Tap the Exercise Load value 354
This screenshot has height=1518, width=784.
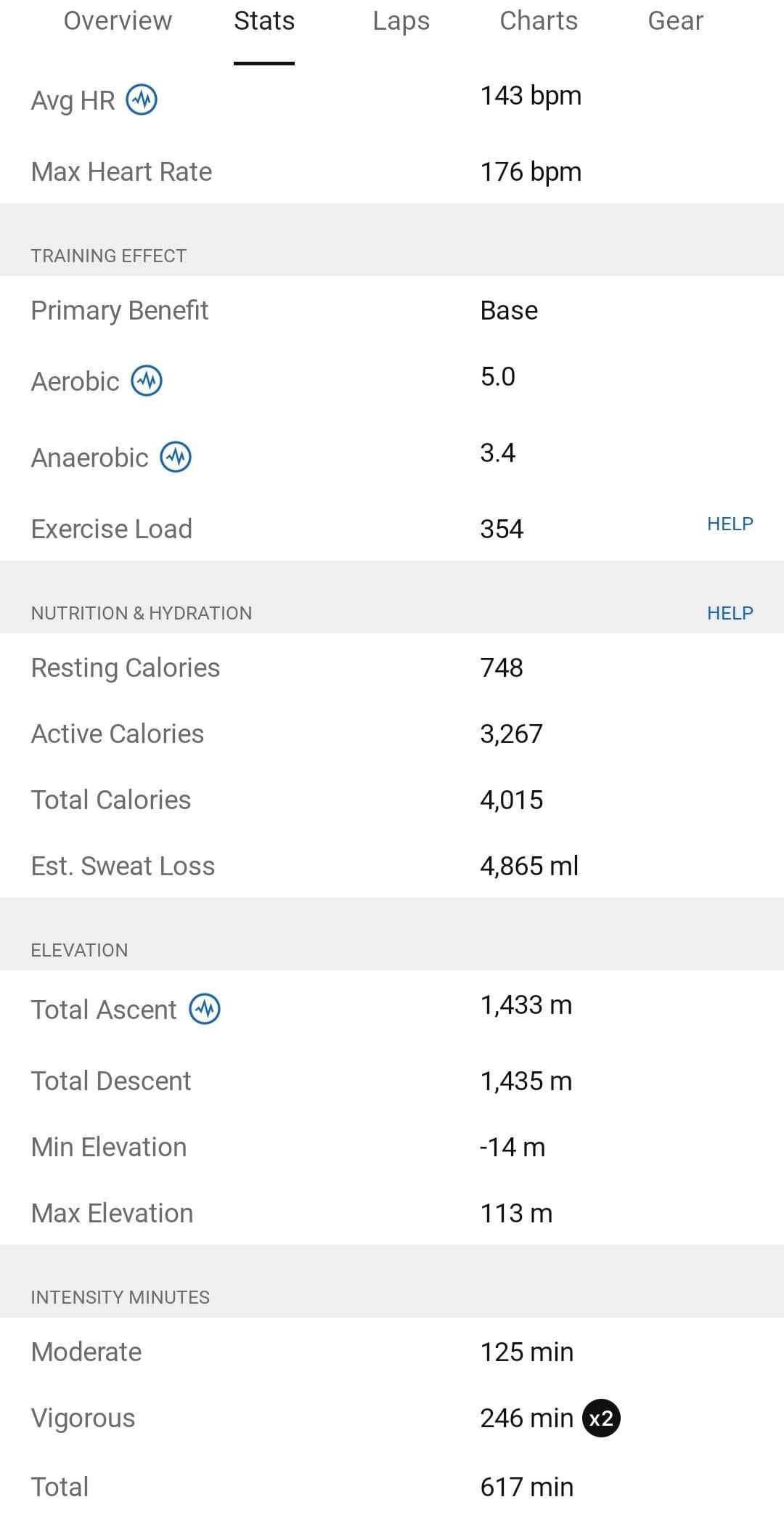[502, 529]
